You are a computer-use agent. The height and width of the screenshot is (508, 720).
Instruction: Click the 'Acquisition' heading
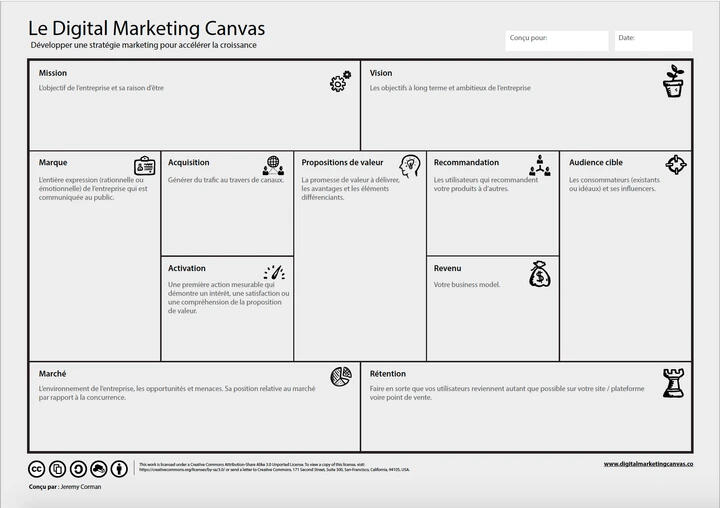pyautogui.click(x=188, y=163)
